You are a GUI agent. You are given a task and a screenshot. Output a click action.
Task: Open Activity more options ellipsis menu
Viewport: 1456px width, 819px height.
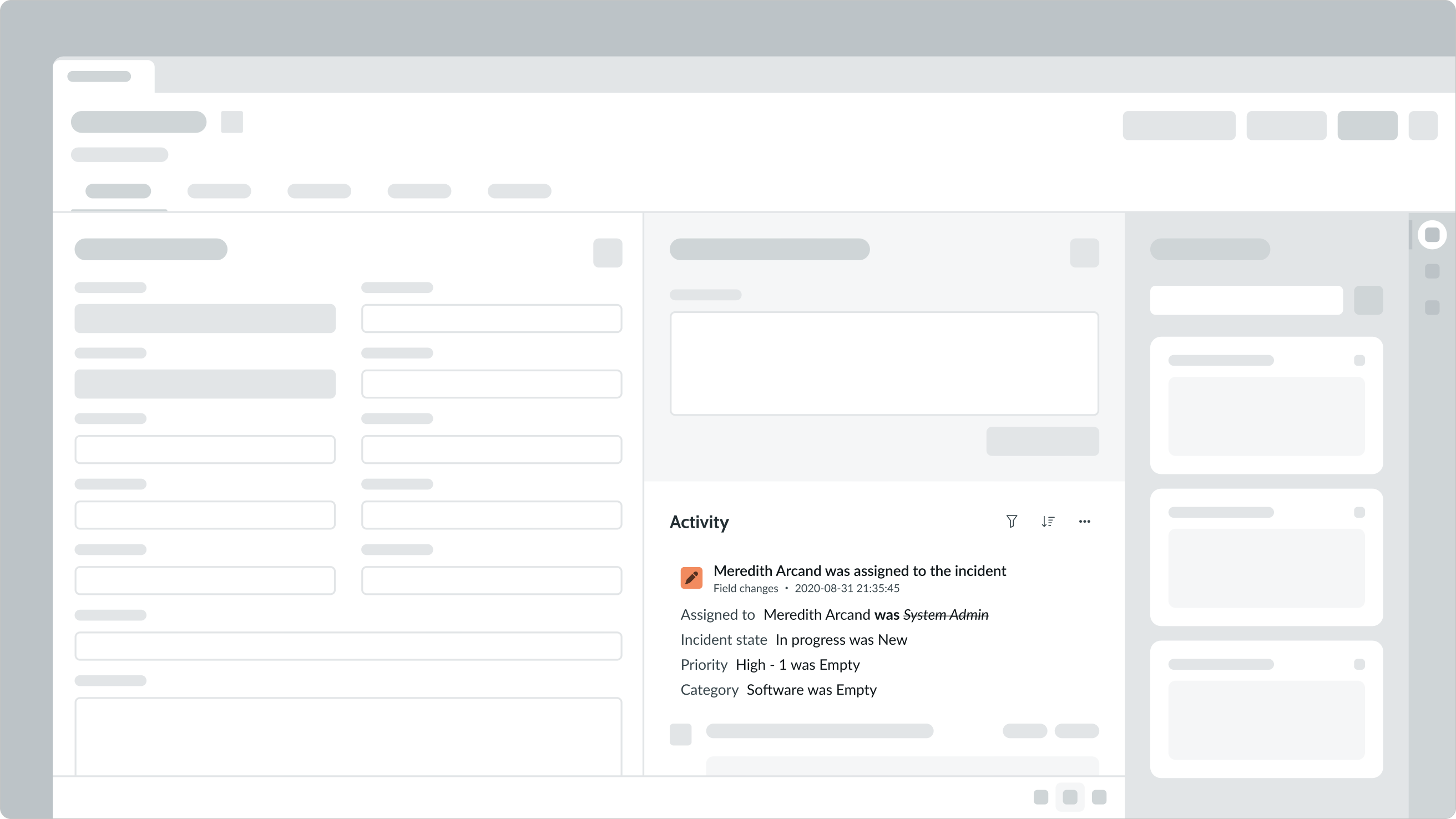click(x=1084, y=521)
